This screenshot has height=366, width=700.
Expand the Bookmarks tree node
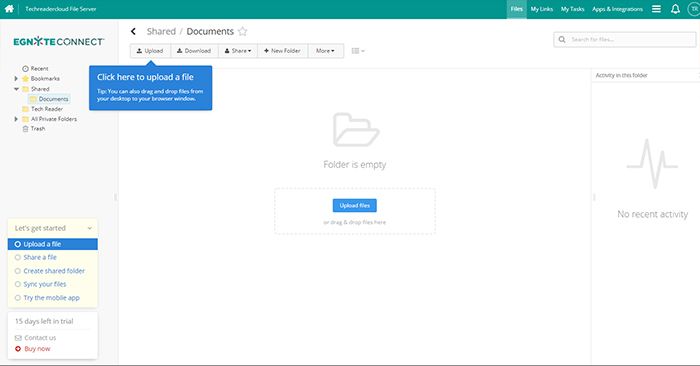tap(16, 79)
